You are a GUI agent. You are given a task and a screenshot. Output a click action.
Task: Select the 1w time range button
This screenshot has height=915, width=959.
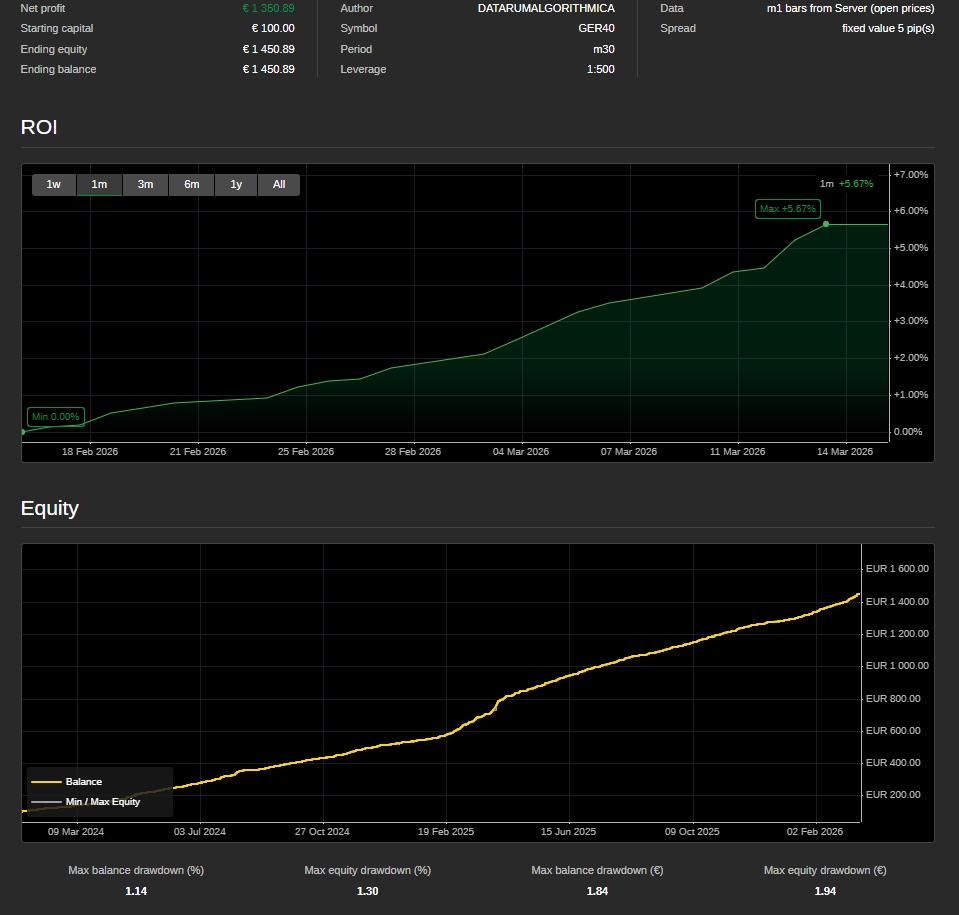coord(54,184)
